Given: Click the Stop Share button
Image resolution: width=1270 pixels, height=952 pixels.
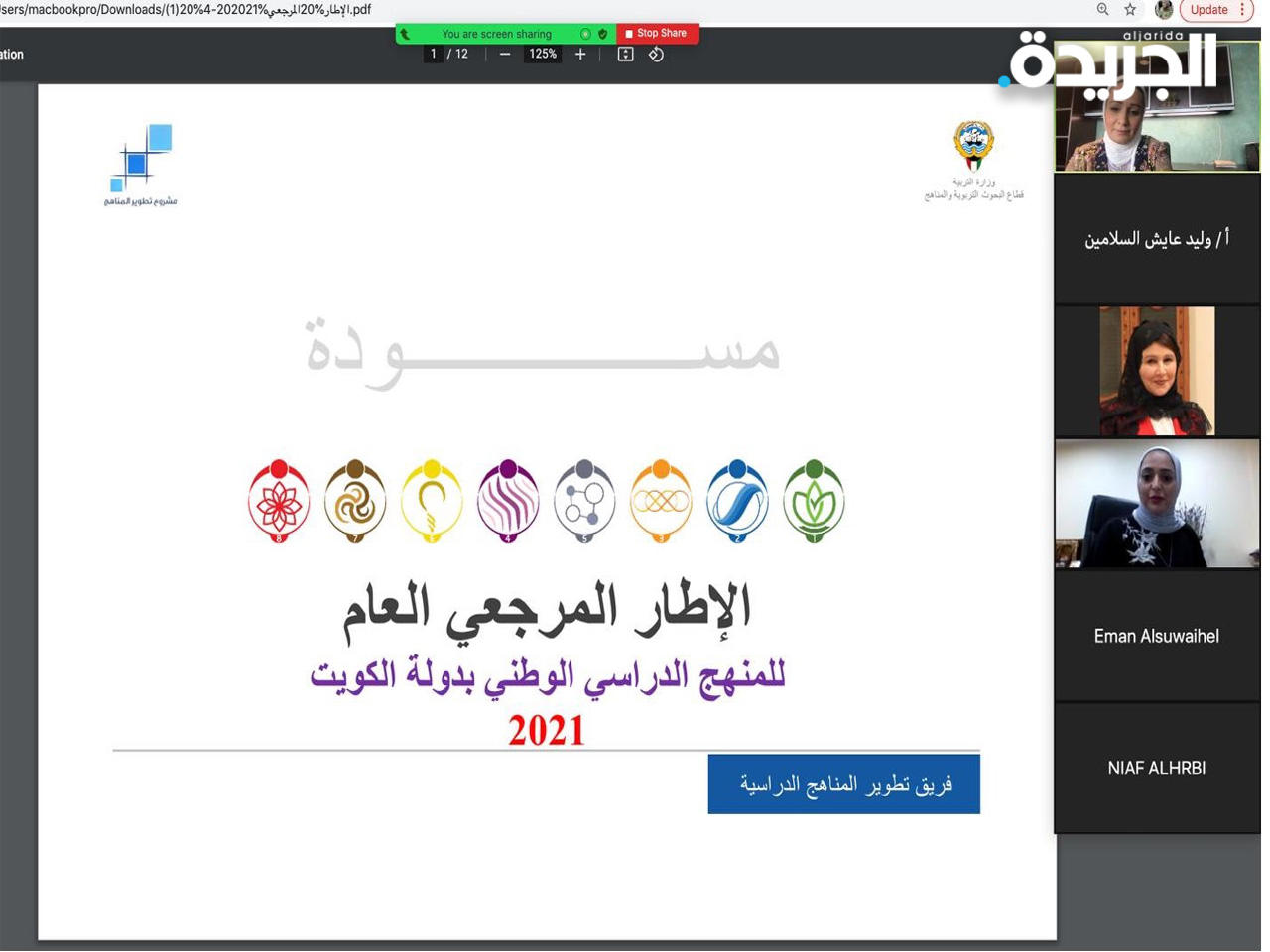Looking at the screenshot, I should [x=657, y=34].
